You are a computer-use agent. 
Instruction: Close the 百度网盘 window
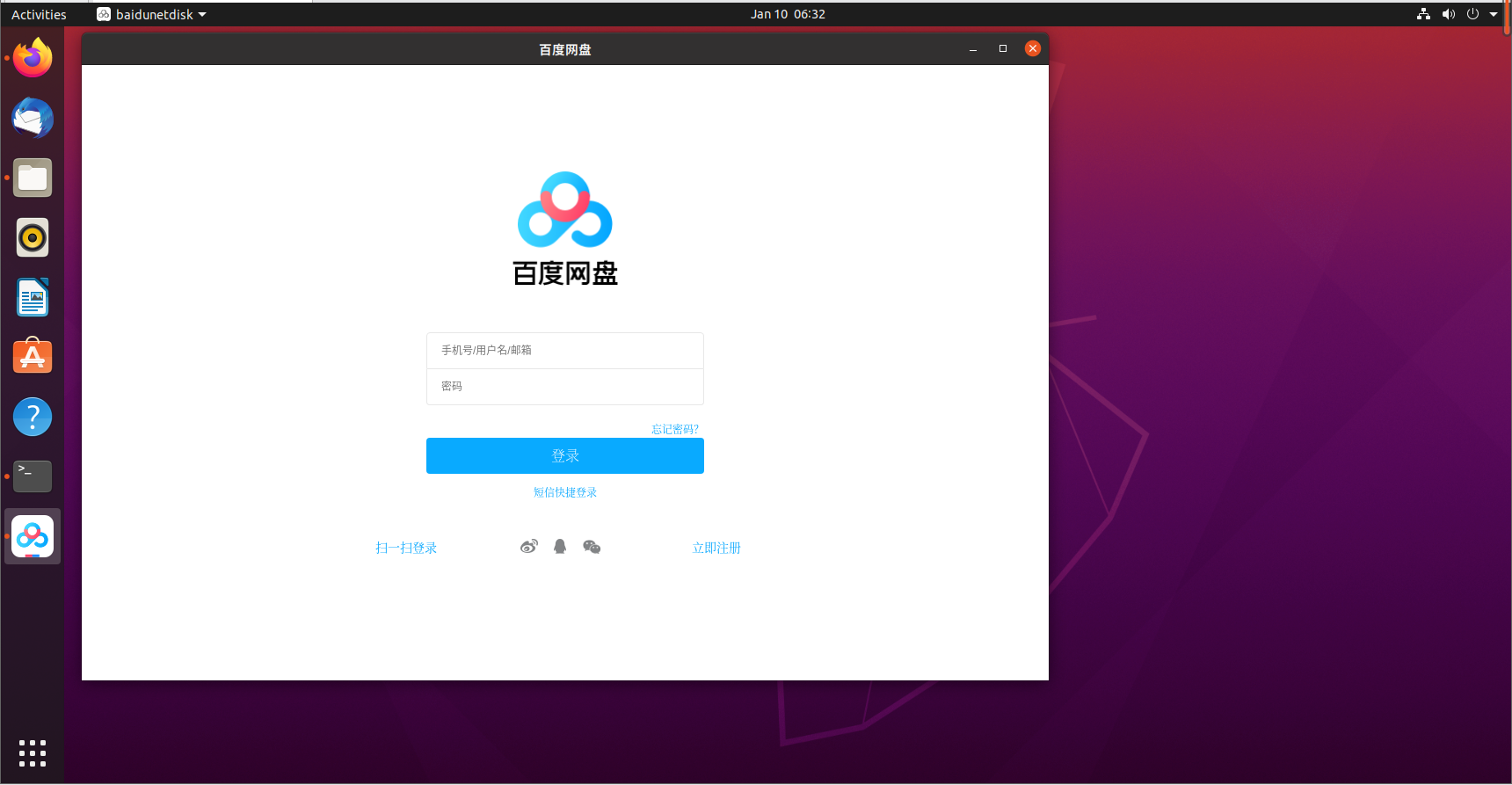pyautogui.click(x=1033, y=48)
